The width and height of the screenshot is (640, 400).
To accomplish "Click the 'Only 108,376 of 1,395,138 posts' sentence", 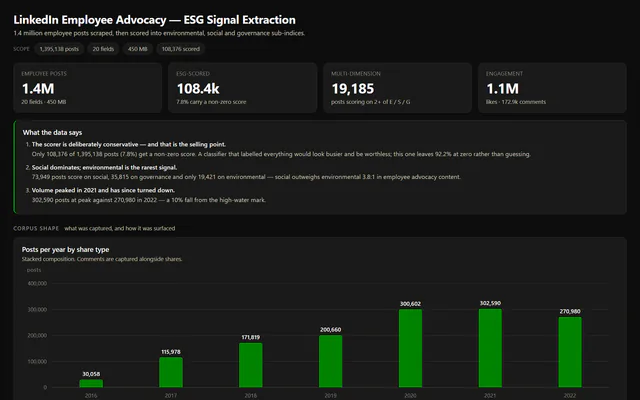I will point(281,154).
